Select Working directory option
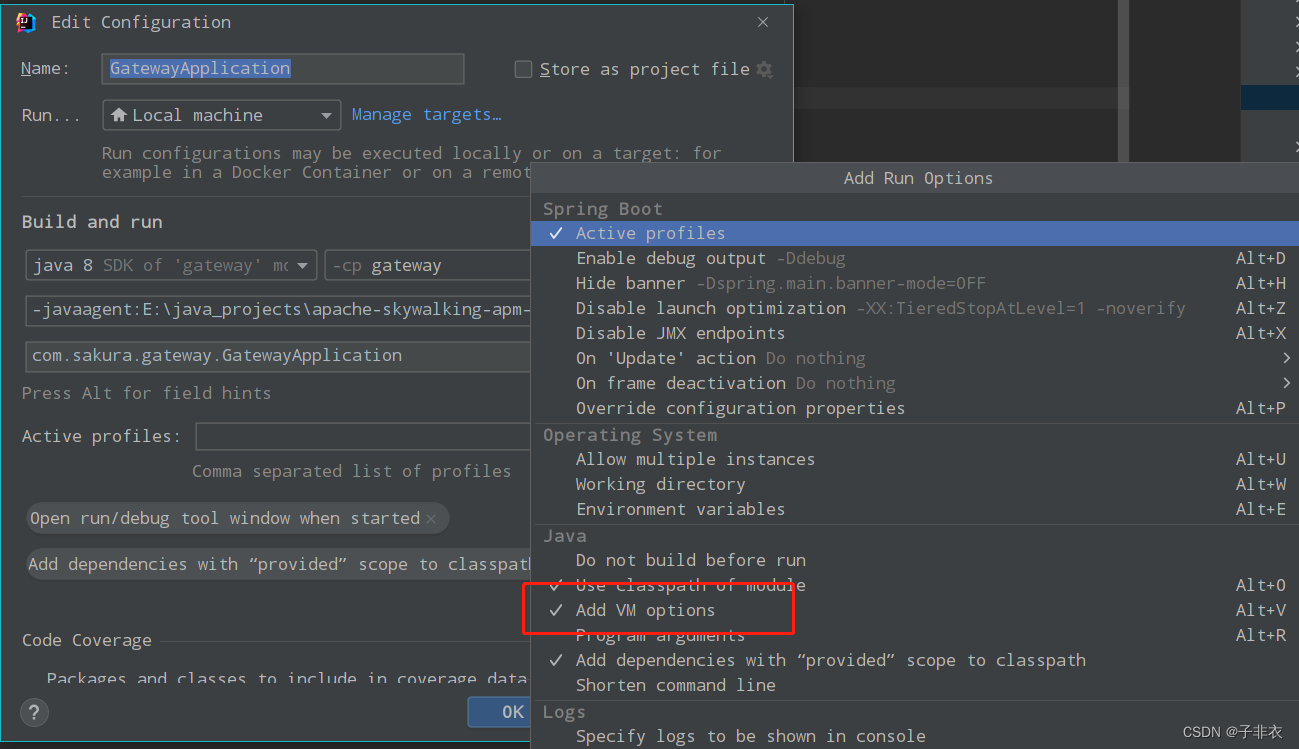The height and width of the screenshot is (749, 1299). click(x=915, y=484)
